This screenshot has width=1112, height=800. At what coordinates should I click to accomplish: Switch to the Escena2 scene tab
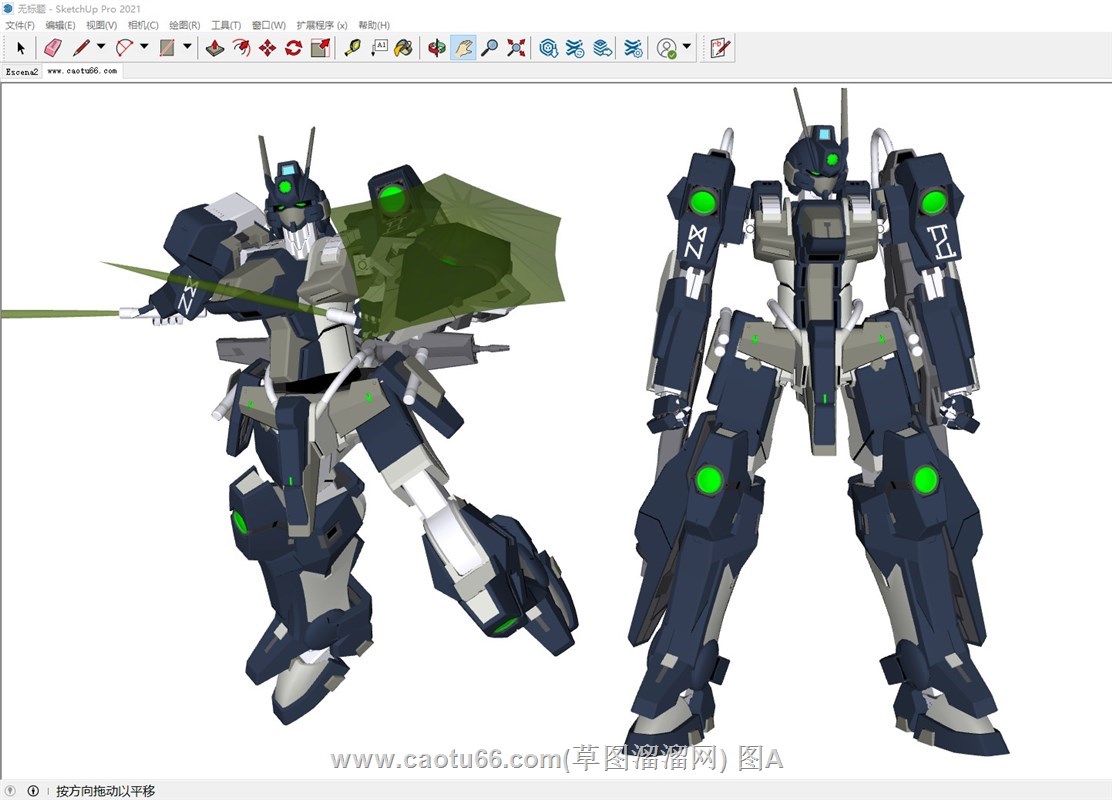tap(22, 72)
